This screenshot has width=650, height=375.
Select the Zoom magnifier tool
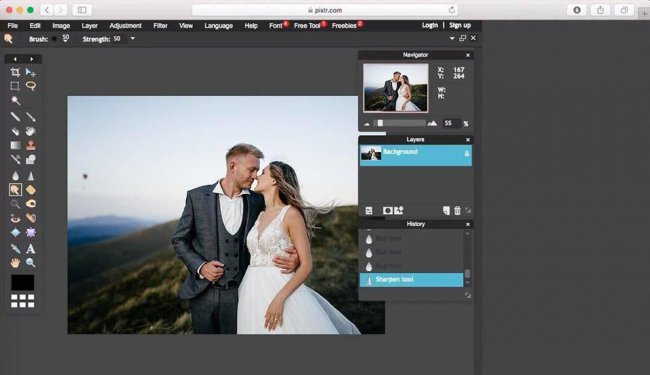[31, 262]
